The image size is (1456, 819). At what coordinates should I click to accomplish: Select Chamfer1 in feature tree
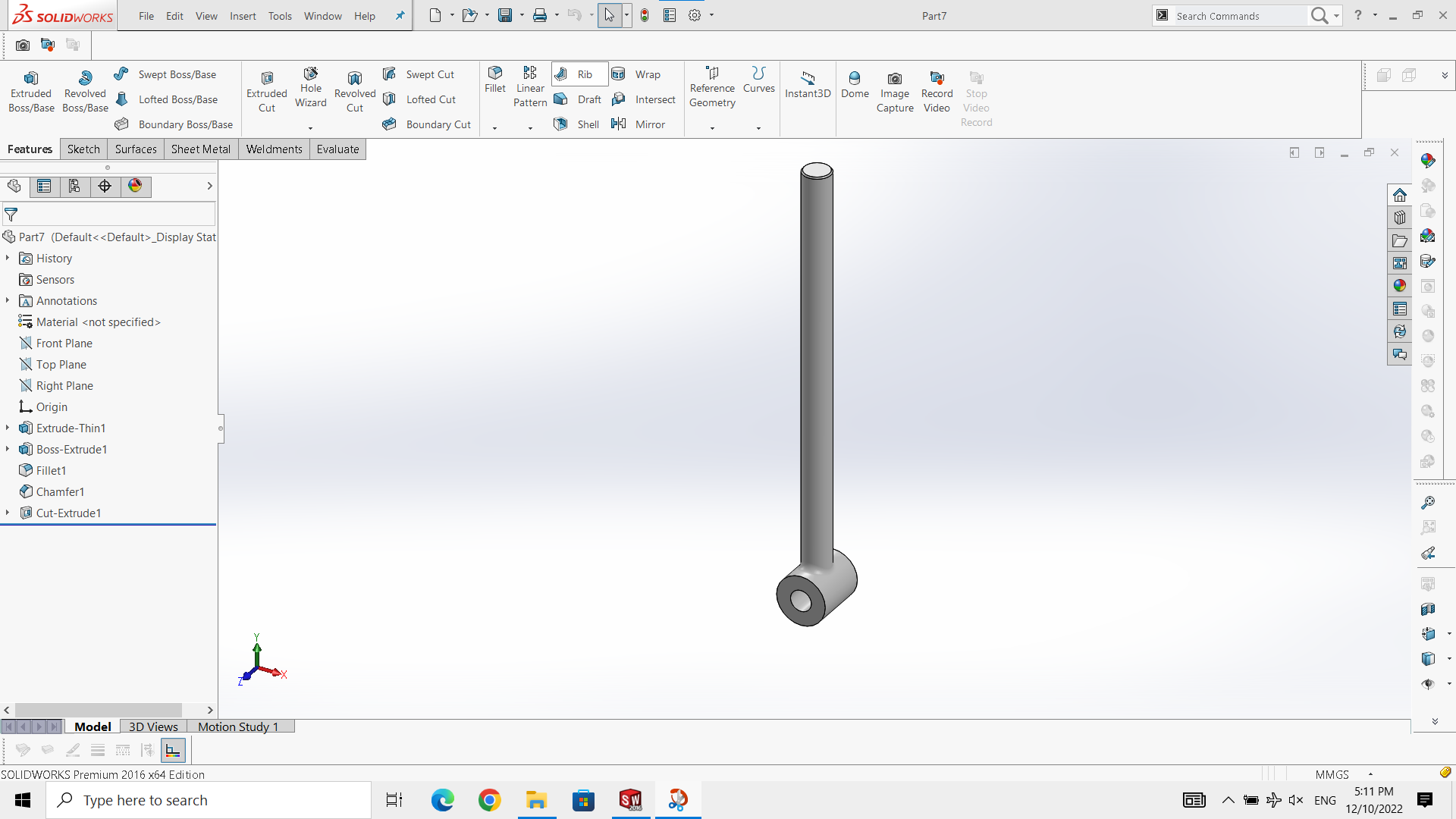[x=52, y=492]
